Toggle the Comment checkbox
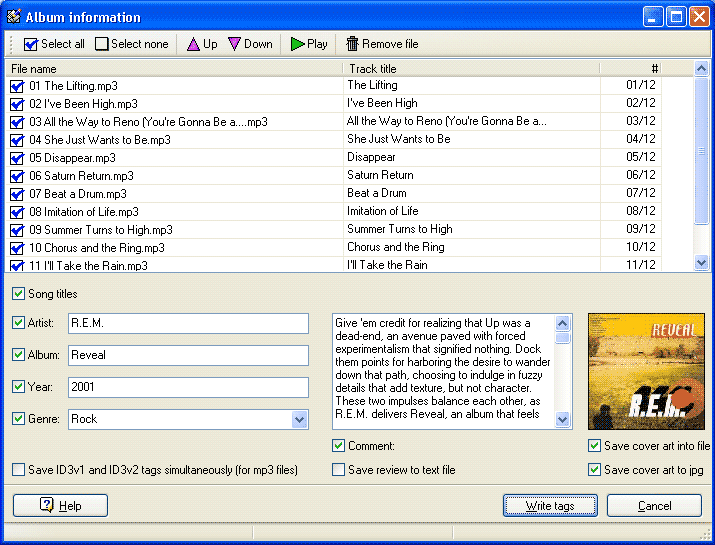Screen dimensions: 715x545 point(338,446)
